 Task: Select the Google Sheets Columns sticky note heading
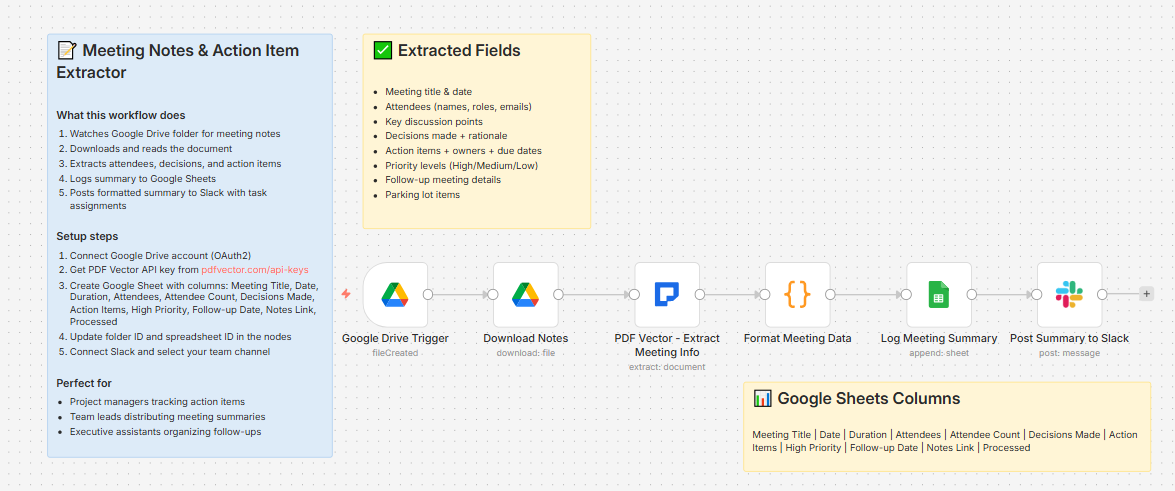click(868, 399)
